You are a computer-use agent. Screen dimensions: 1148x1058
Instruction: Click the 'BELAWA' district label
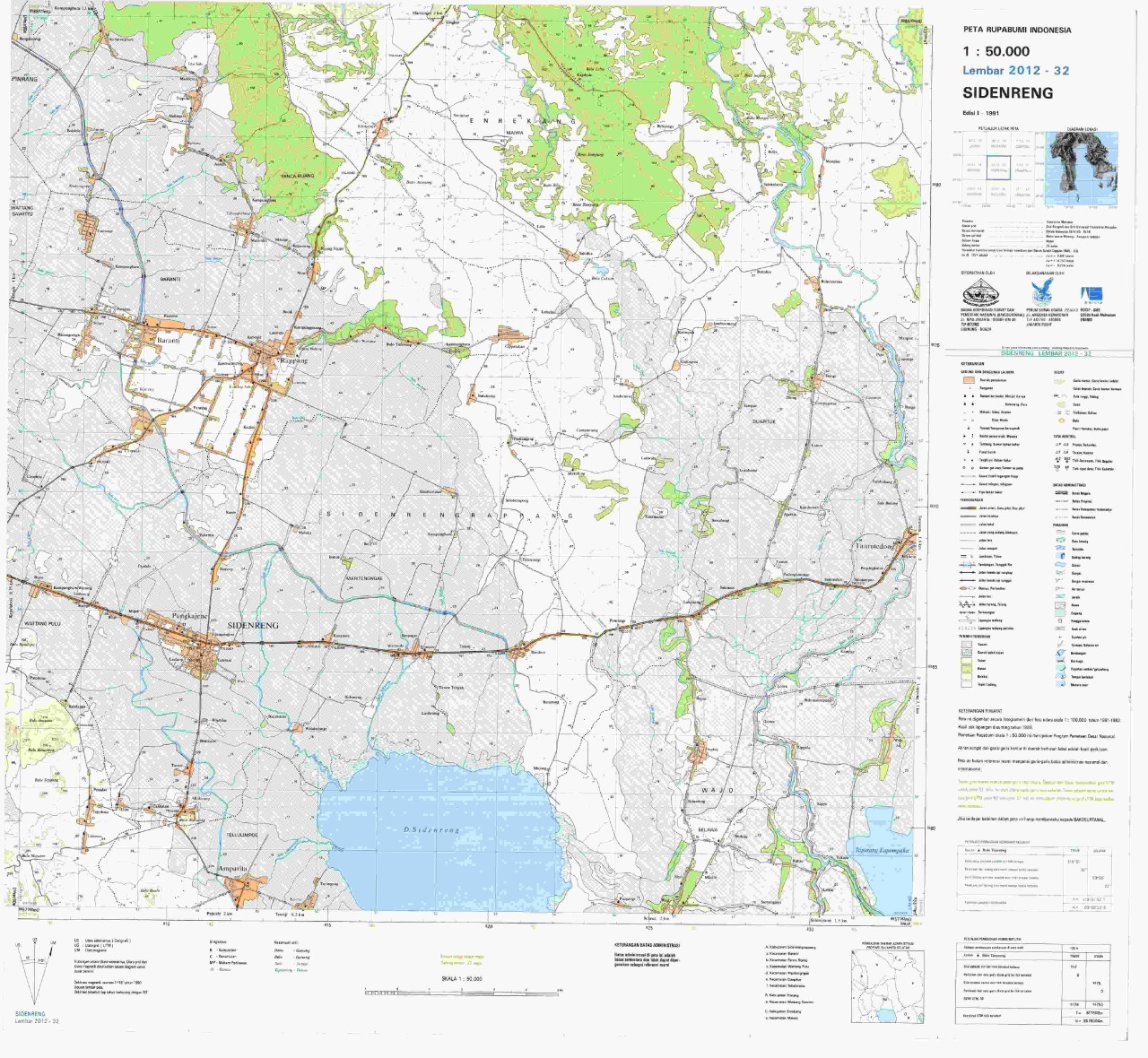(x=707, y=830)
